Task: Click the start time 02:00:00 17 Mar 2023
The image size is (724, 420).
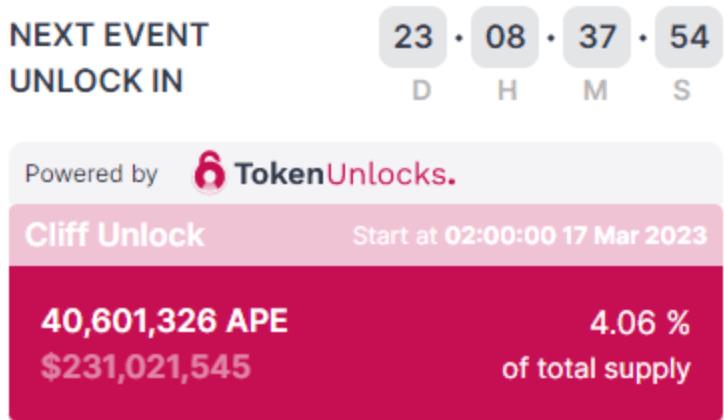Action: pyautogui.click(x=575, y=235)
